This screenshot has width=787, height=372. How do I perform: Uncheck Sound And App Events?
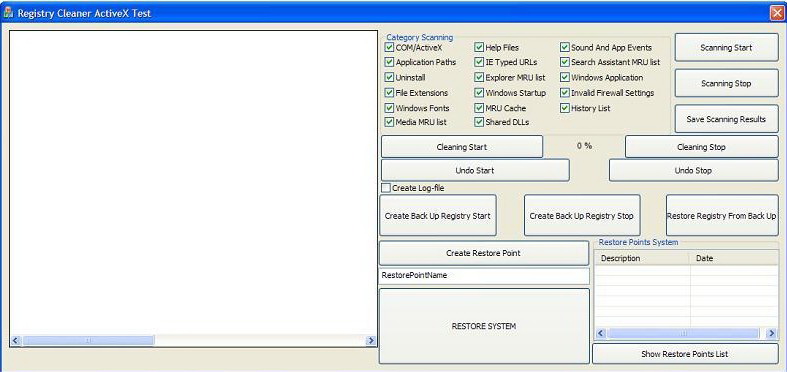[565, 47]
